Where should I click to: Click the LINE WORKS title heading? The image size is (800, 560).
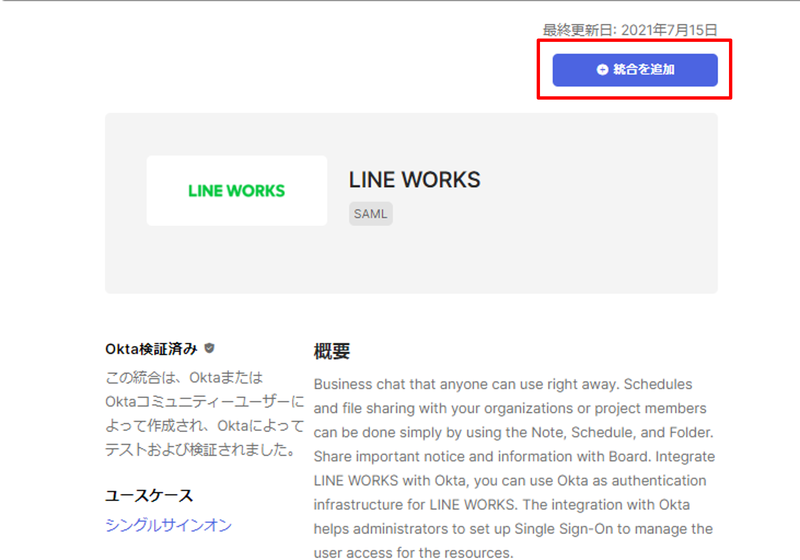pos(414,180)
